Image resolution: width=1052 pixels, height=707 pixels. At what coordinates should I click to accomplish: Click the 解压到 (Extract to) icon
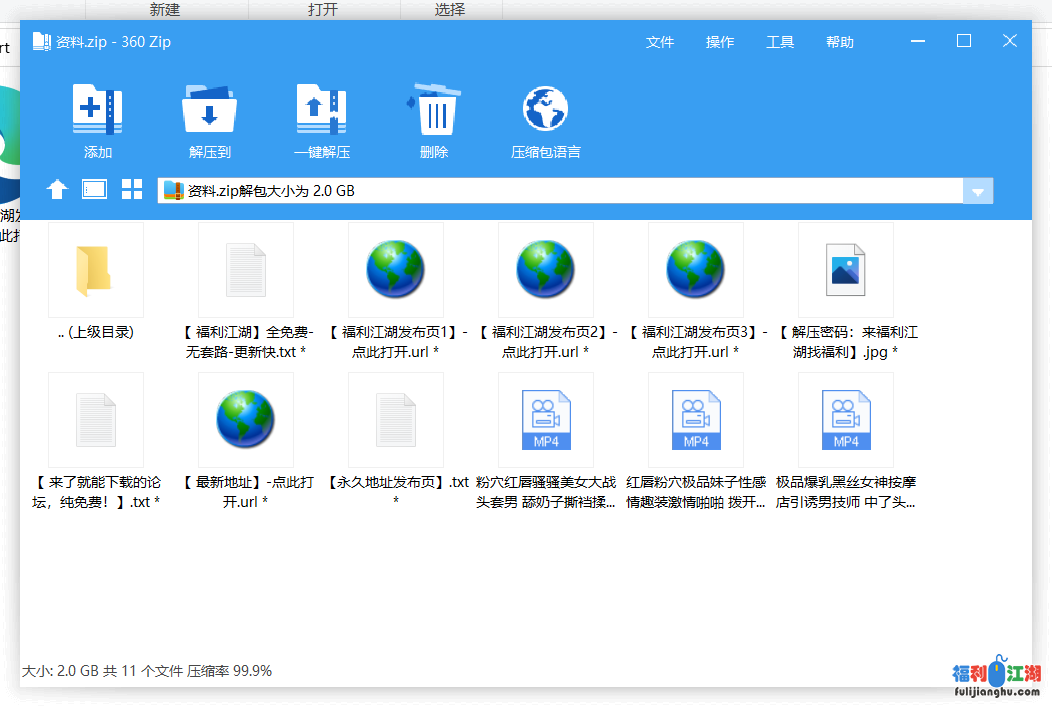[209, 111]
